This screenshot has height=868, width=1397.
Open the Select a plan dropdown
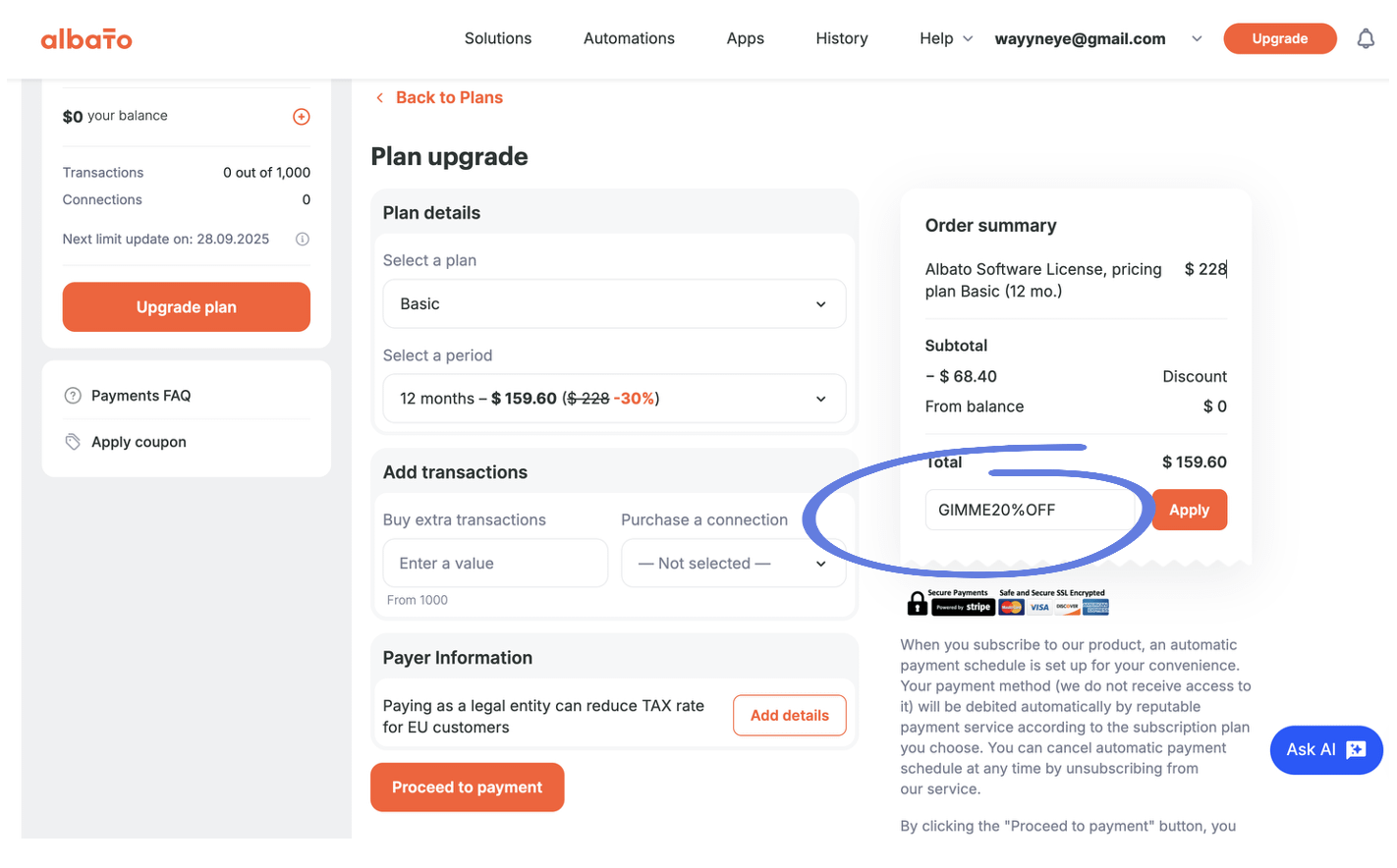click(x=614, y=304)
